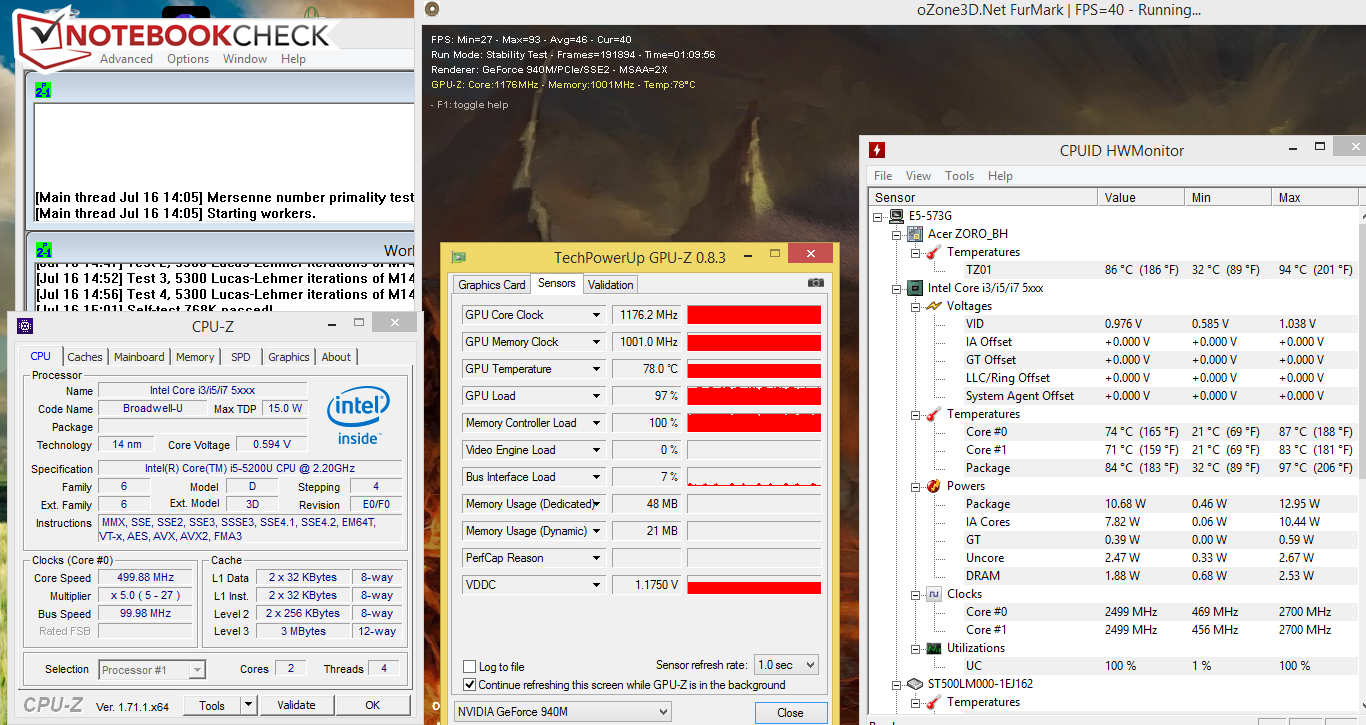
Task: Collapse the Utilizations node in HWMonitor
Action: tap(915, 648)
